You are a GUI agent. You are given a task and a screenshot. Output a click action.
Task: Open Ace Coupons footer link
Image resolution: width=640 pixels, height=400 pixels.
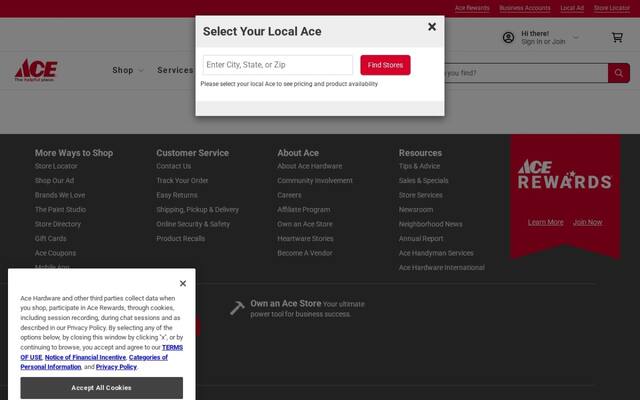55,253
